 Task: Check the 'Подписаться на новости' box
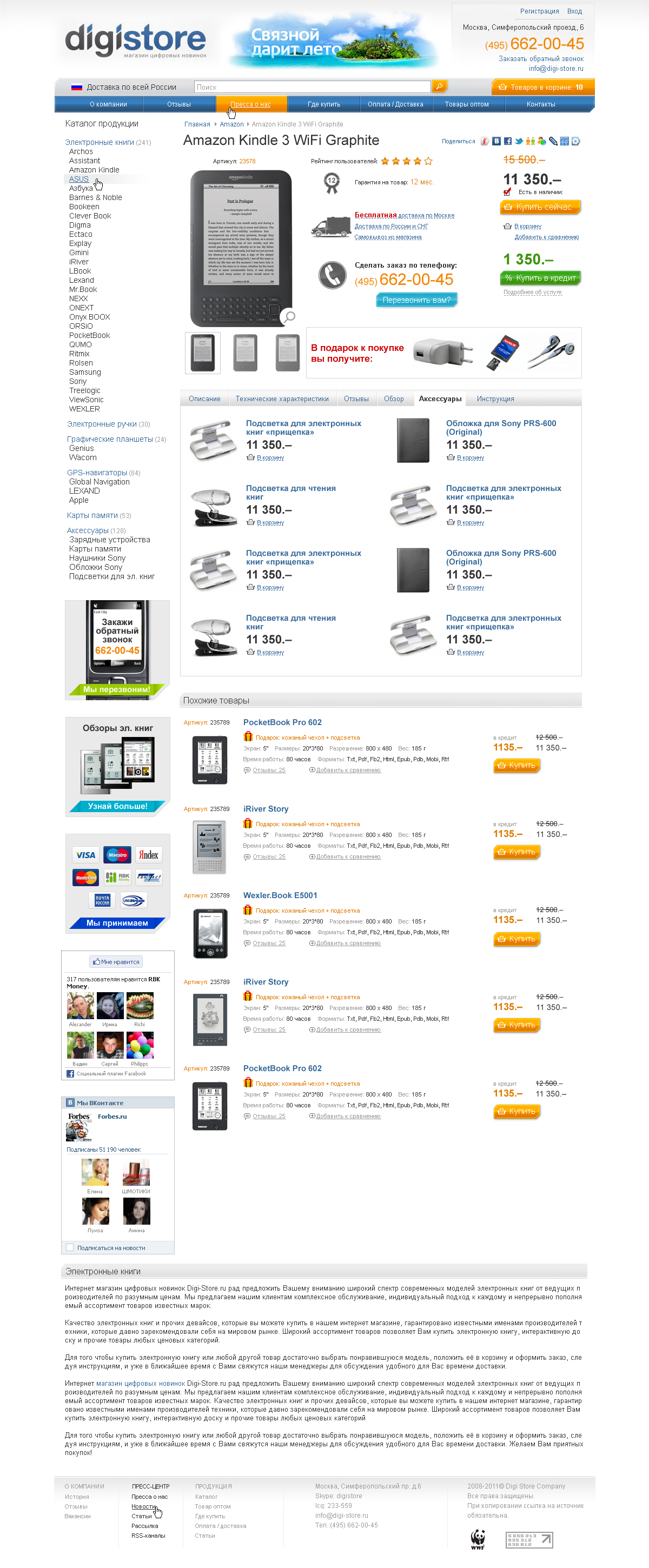[x=70, y=1247]
